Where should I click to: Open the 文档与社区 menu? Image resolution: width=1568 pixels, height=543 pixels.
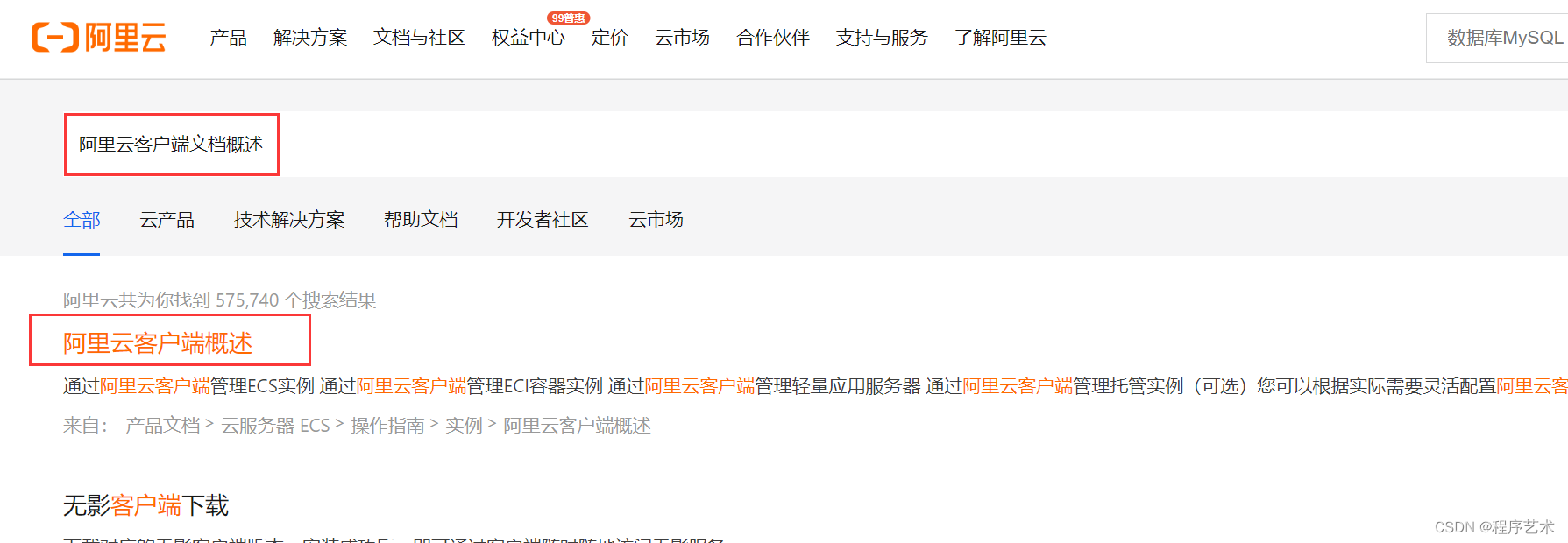(419, 38)
